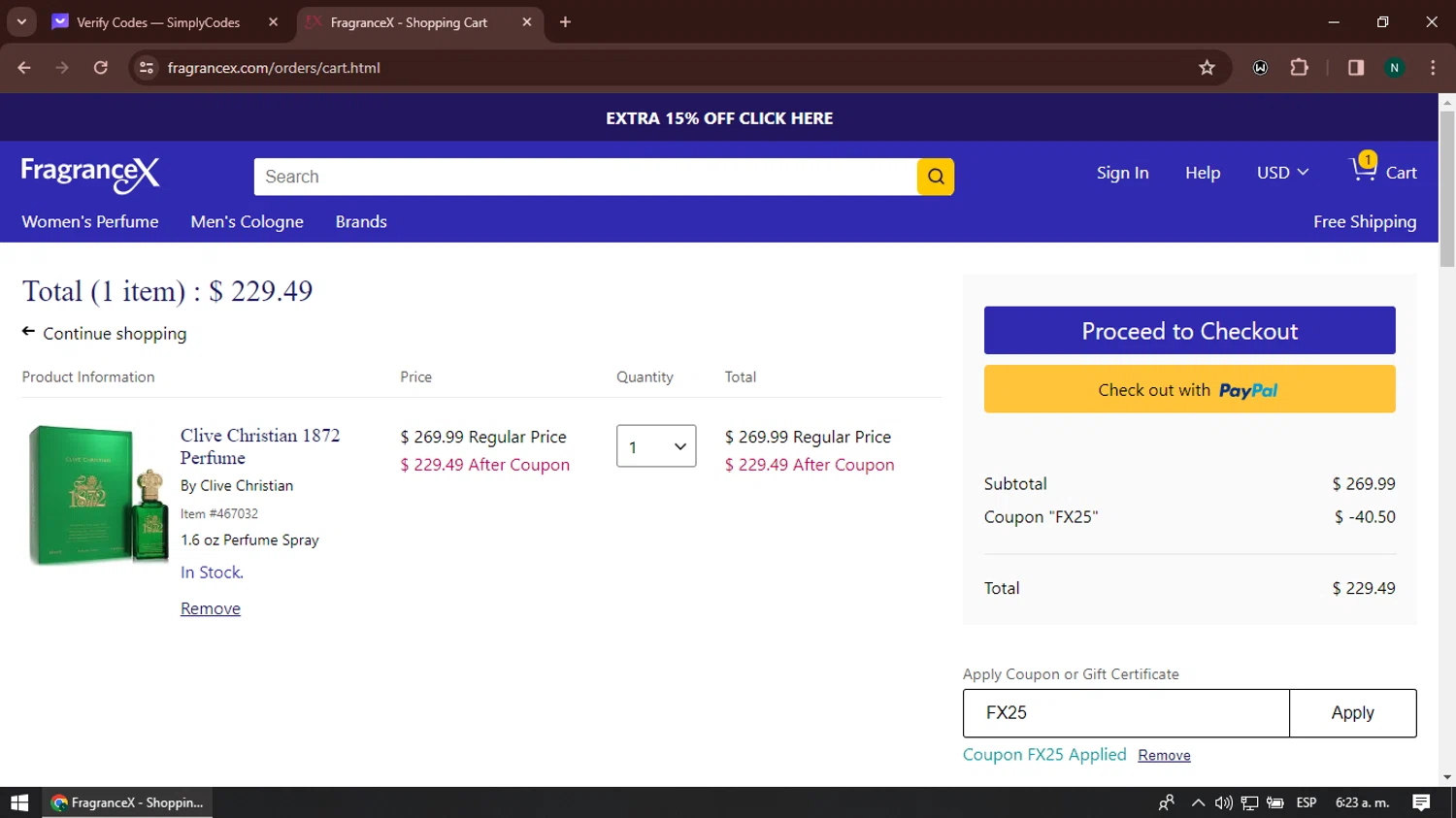Click the coupon or gift certificate field
Viewport: 1456px width, 818px height.
click(x=1126, y=713)
